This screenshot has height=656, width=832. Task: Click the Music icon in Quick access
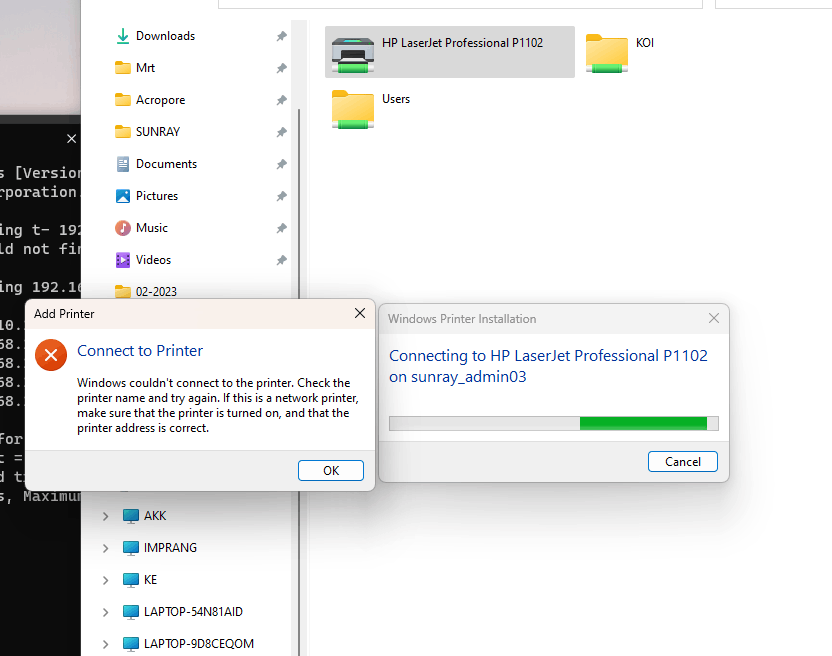pyautogui.click(x=123, y=228)
